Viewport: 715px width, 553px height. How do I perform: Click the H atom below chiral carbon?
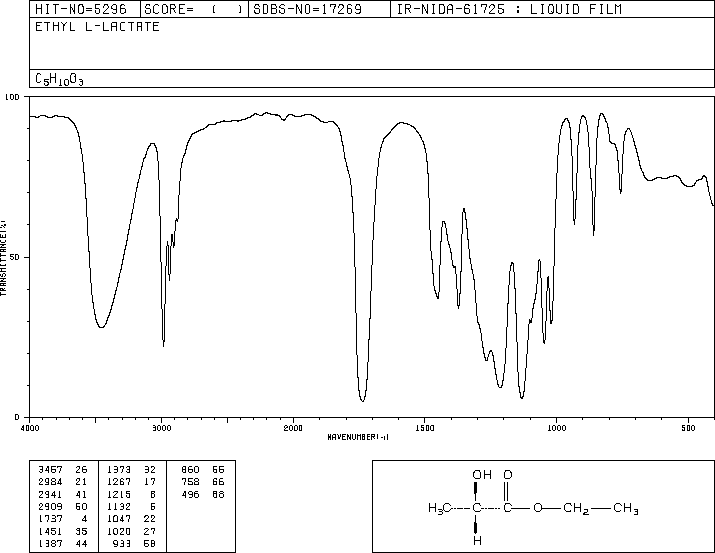click(x=477, y=541)
